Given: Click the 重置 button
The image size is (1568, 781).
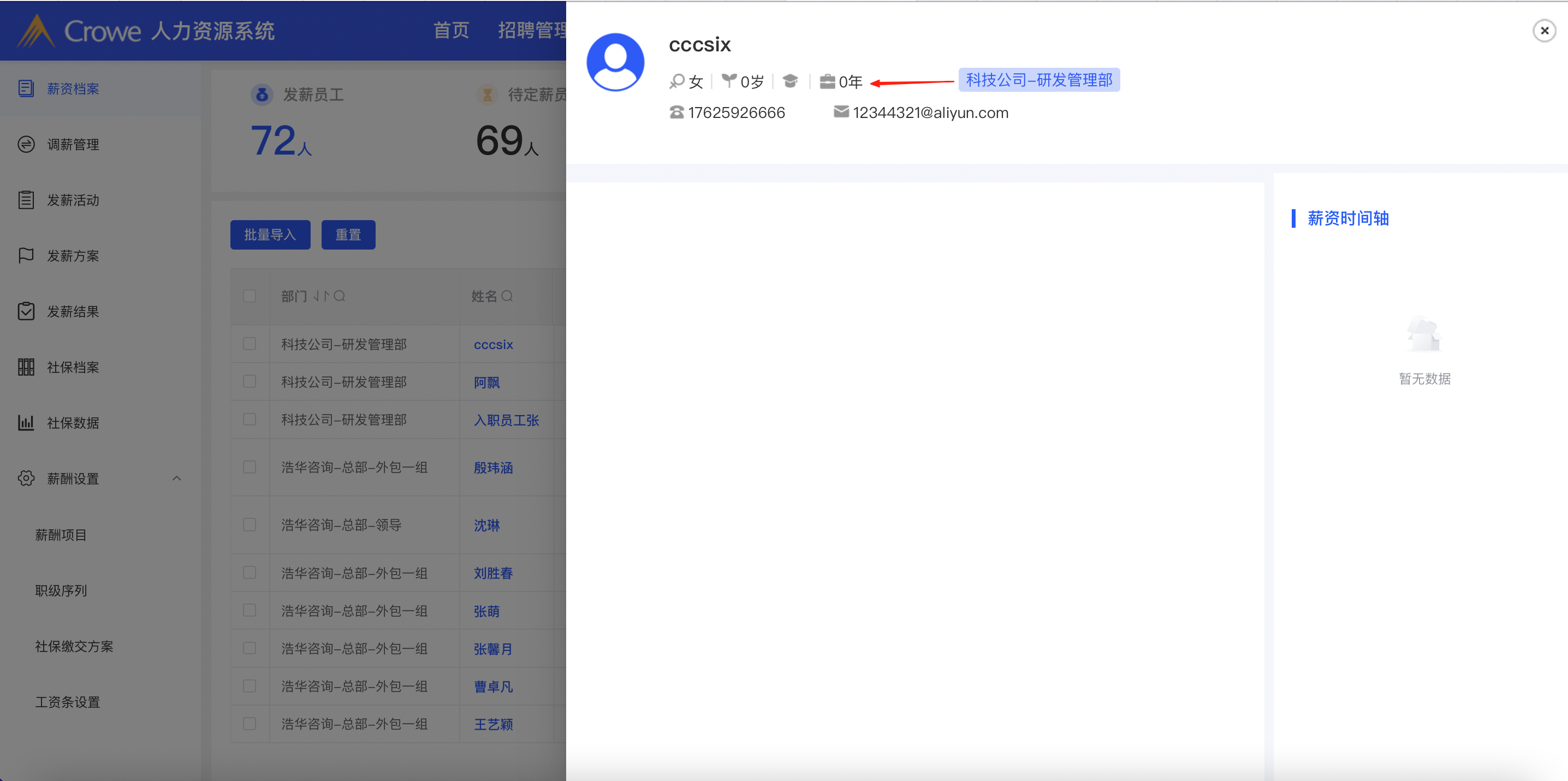Looking at the screenshot, I should tap(348, 235).
